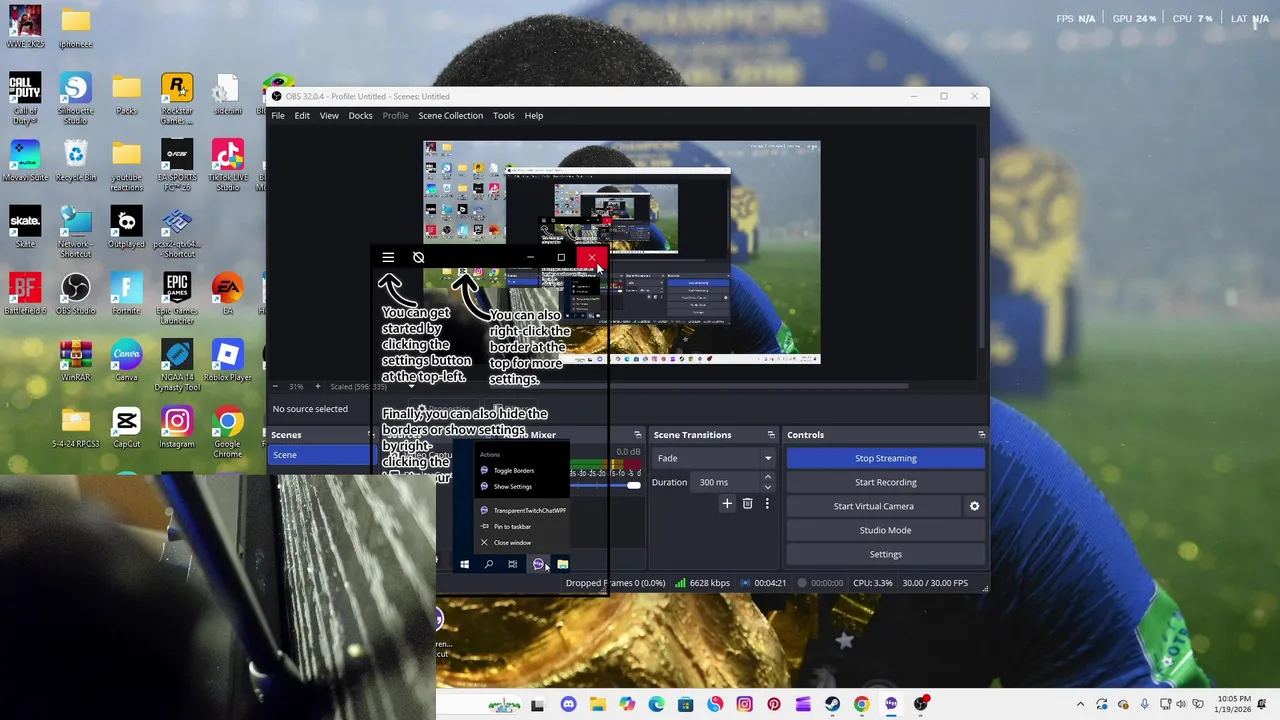Open the View menu in OBS
The width and height of the screenshot is (1280, 720).
(329, 116)
